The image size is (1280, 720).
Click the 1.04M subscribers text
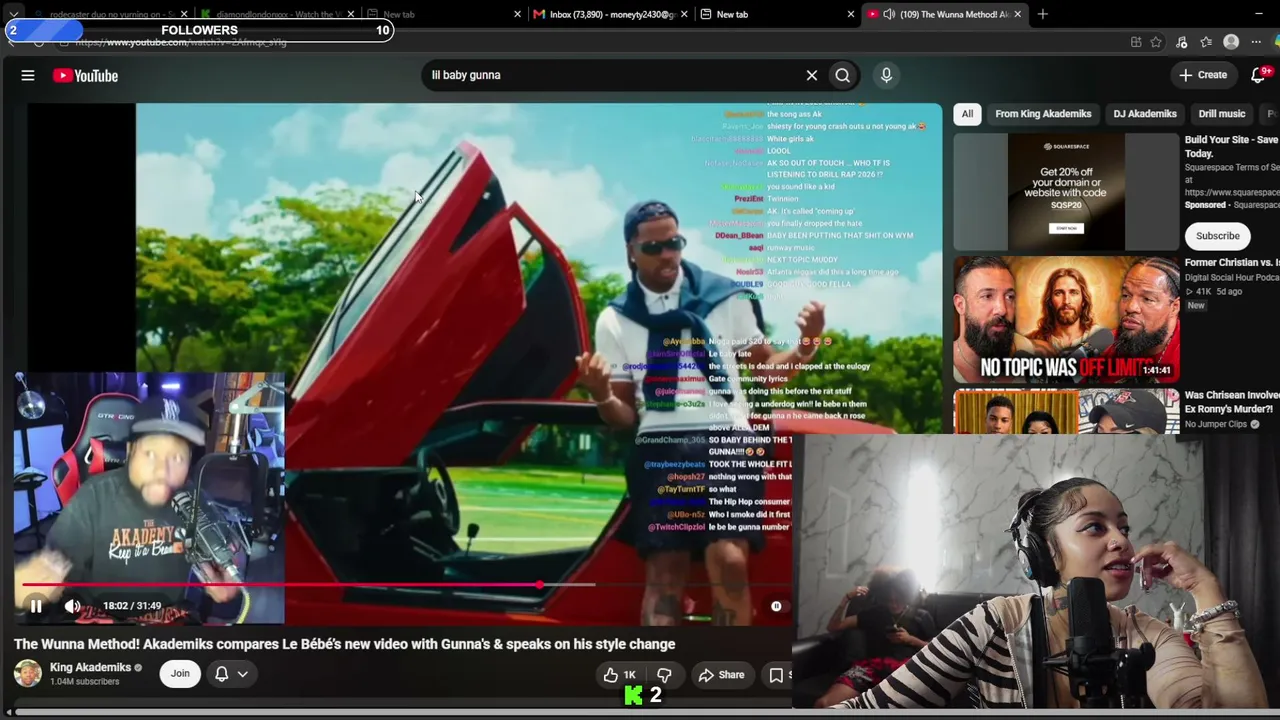84,682
